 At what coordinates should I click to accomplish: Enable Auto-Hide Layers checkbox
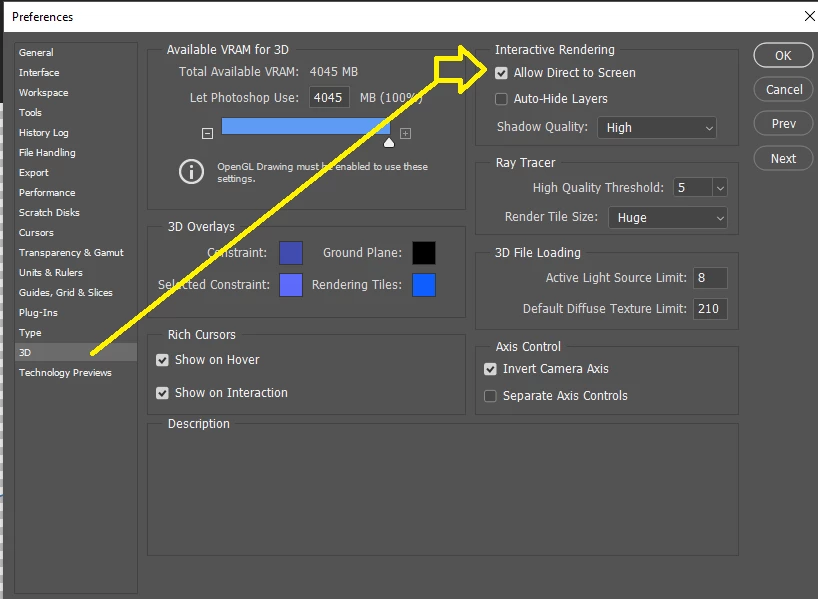(501, 99)
